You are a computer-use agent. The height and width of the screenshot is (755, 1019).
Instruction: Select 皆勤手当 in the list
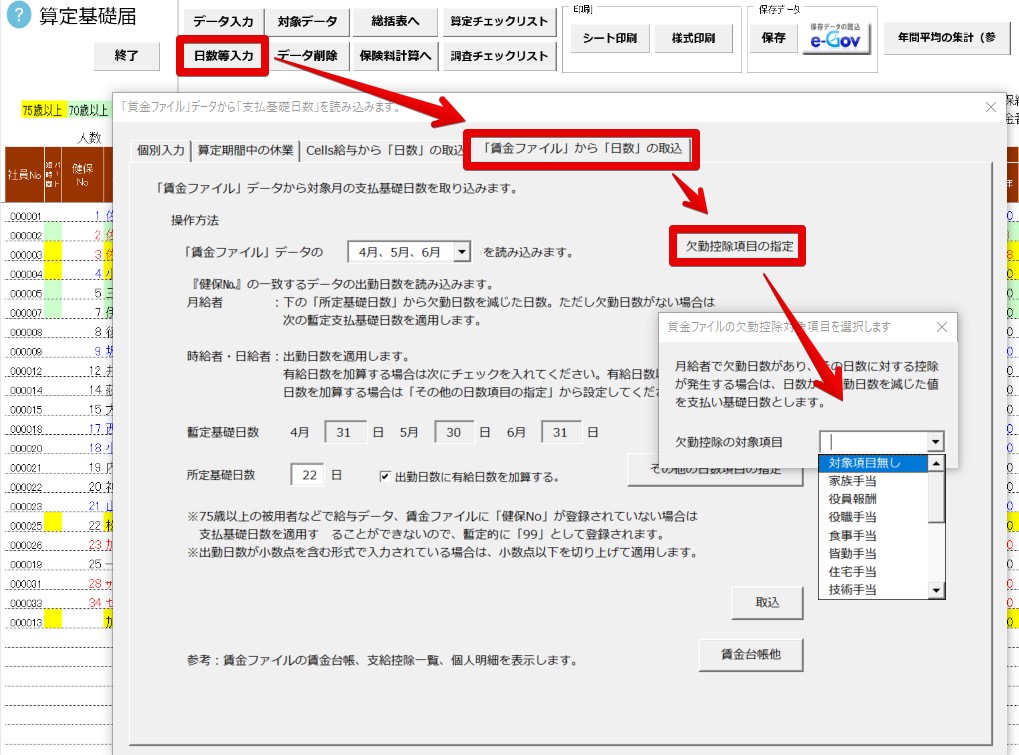coord(873,554)
